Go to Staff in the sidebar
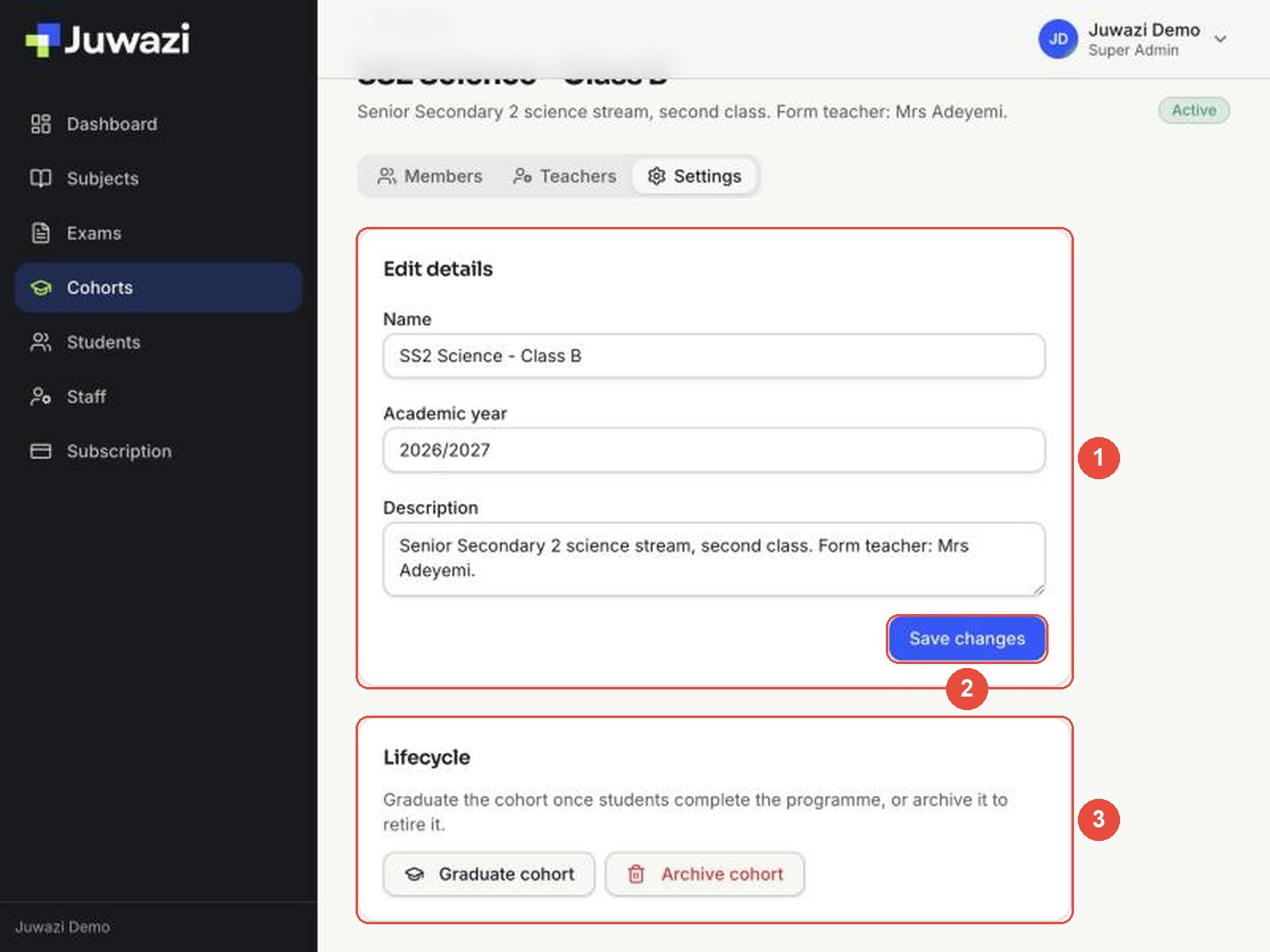Screen dimensions: 1270x952 click(x=158, y=397)
